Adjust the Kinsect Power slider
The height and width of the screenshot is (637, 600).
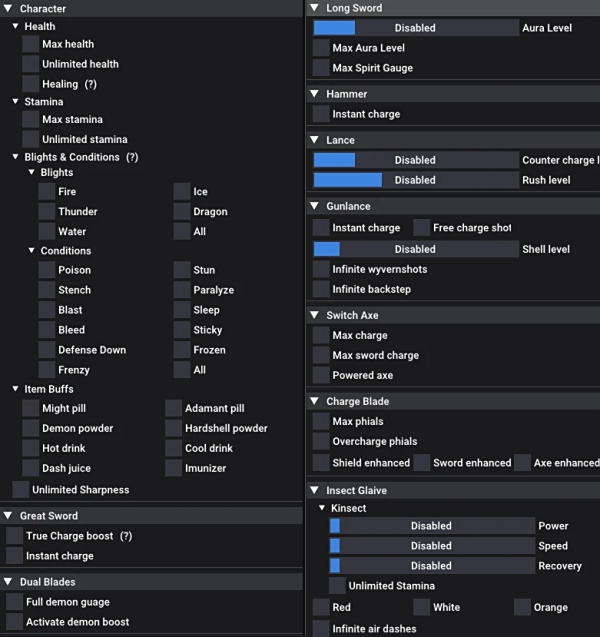(432, 525)
